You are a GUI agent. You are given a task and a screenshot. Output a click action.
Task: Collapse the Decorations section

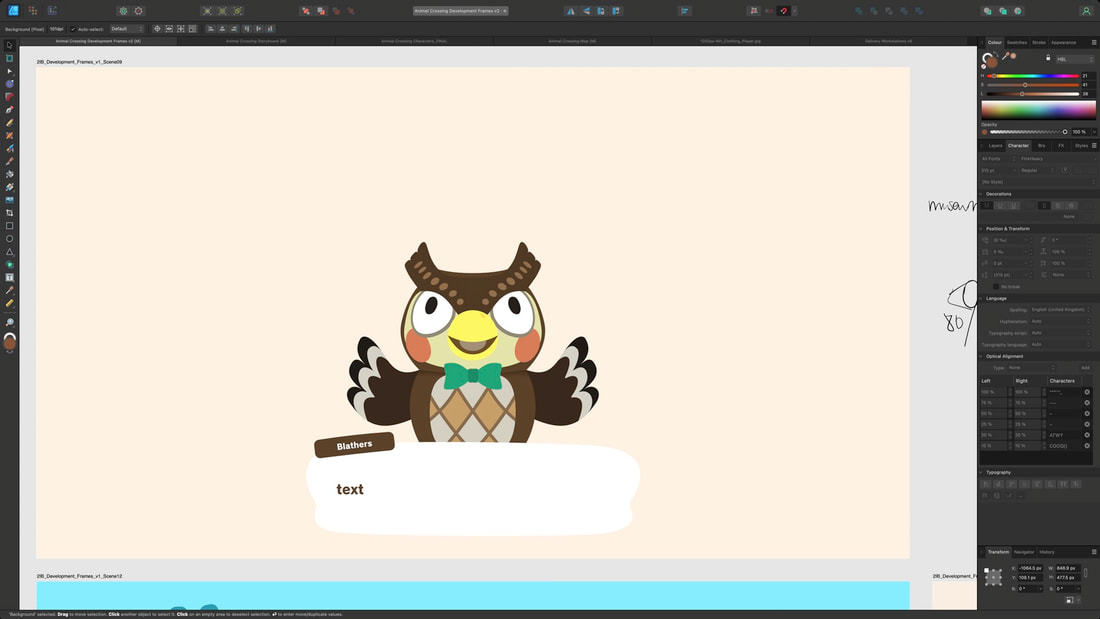point(982,194)
